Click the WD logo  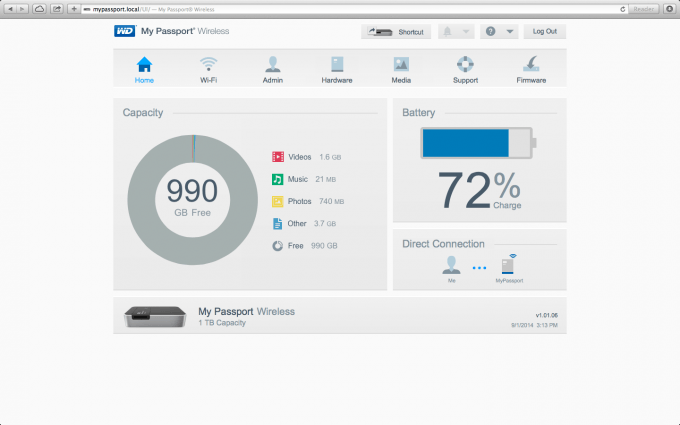pyautogui.click(x=125, y=31)
